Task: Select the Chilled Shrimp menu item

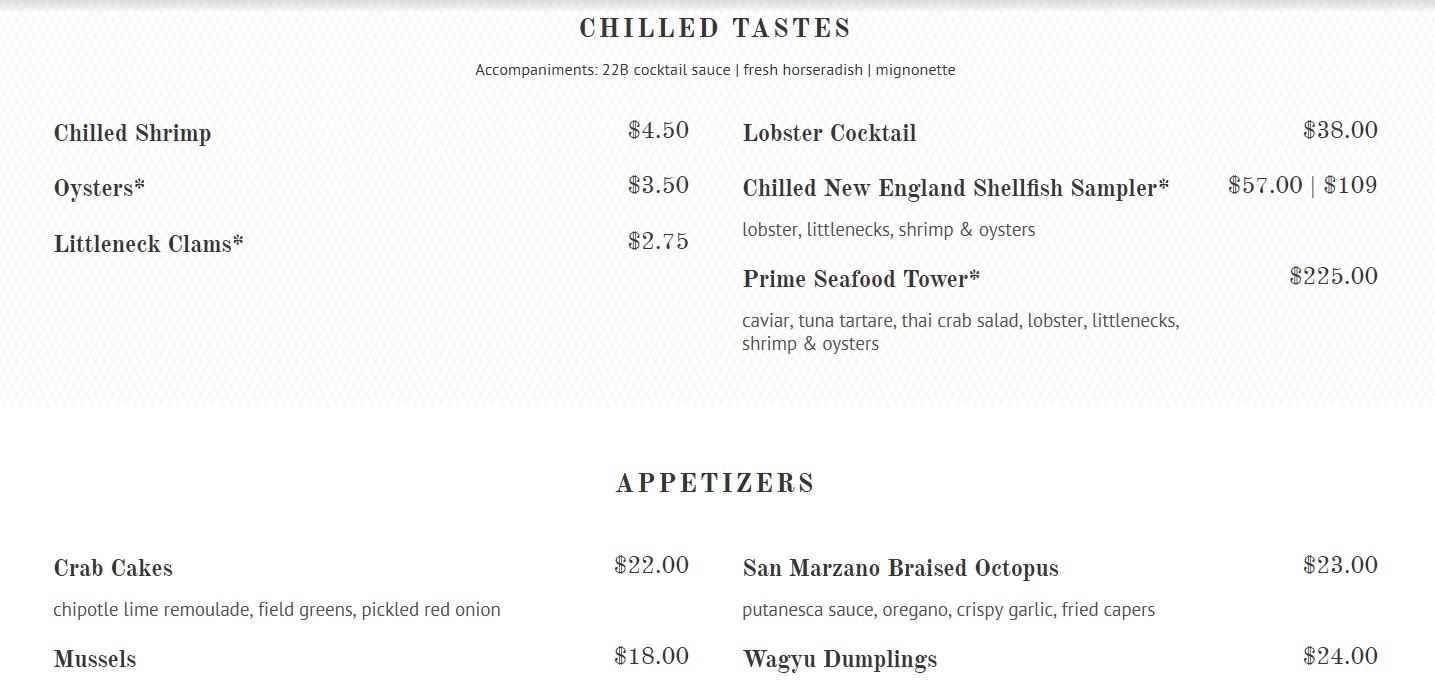Action: click(x=132, y=133)
